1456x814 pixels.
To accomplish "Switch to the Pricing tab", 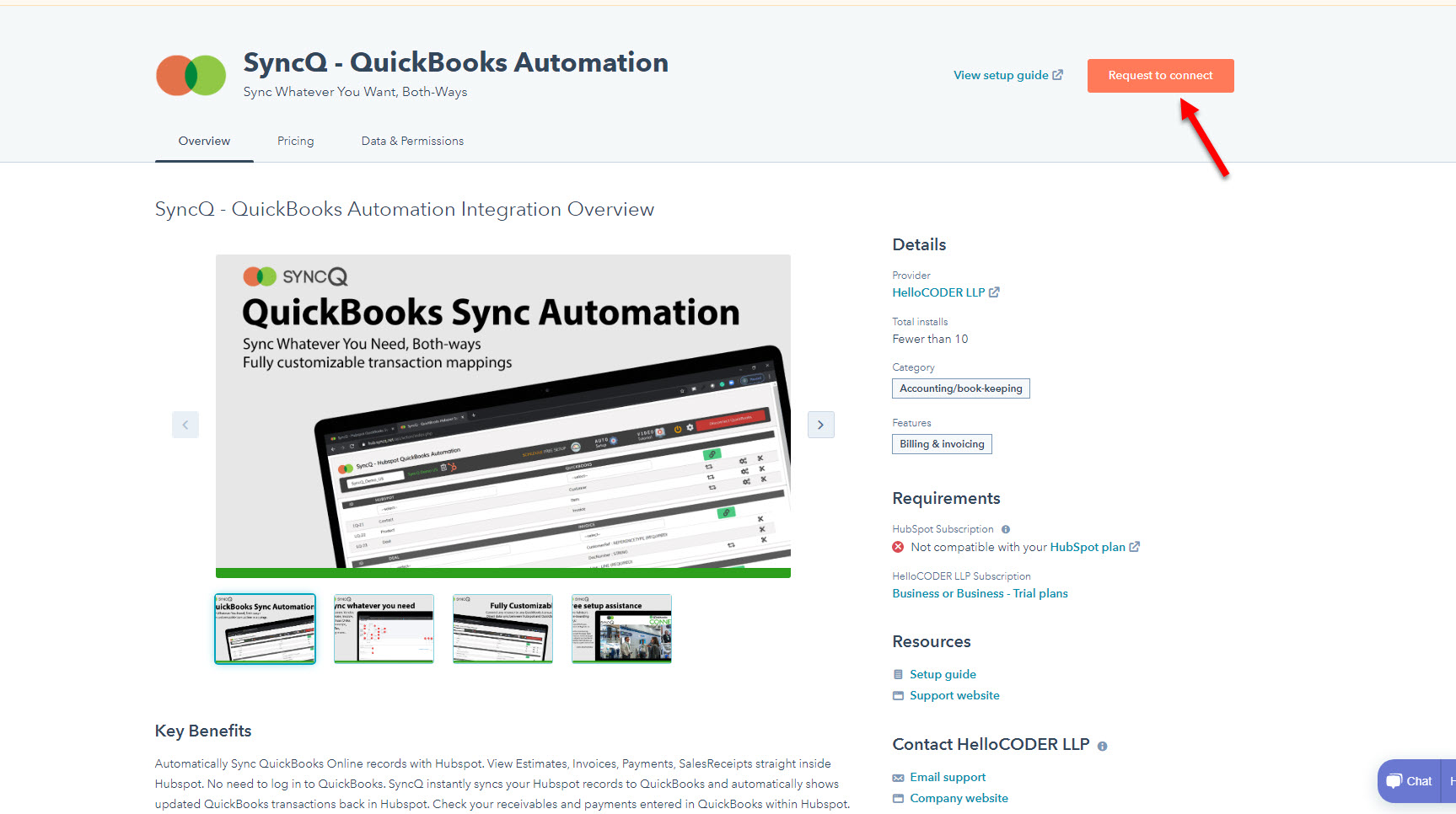I will point(295,141).
